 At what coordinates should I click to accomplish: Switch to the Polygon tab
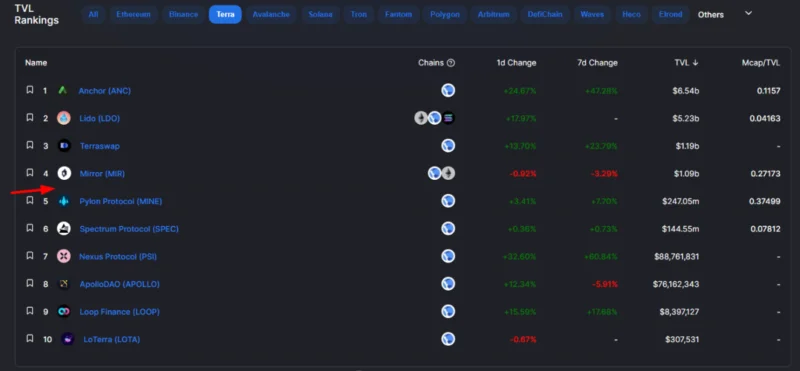pos(445,14)
